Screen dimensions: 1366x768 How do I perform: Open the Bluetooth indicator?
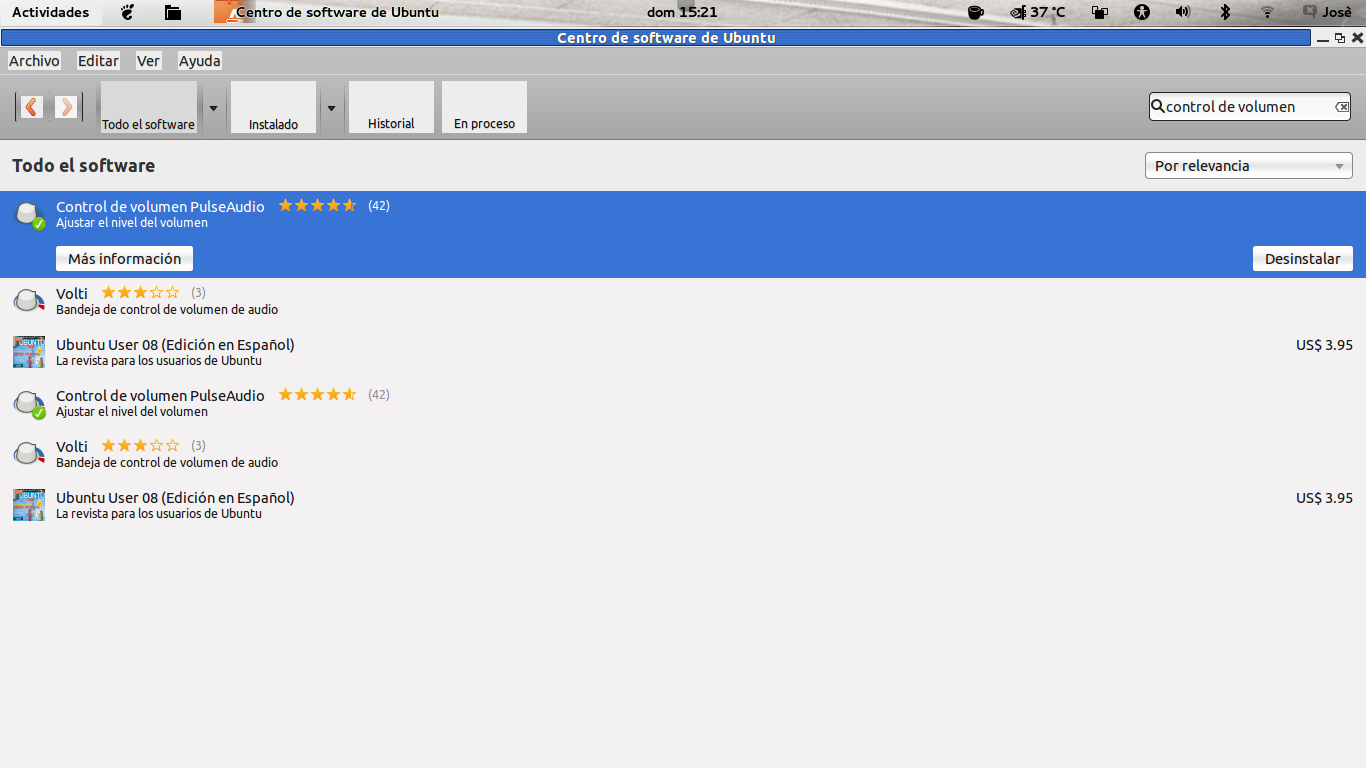click(x=1225, y=12)
